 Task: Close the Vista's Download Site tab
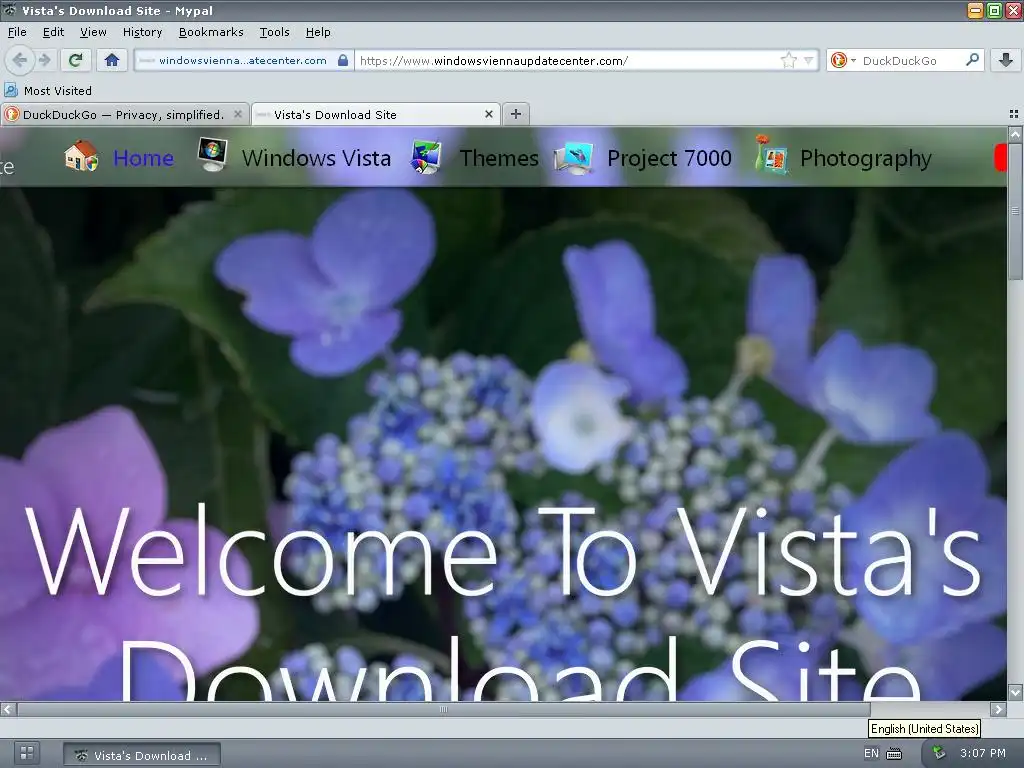(488, 114)
